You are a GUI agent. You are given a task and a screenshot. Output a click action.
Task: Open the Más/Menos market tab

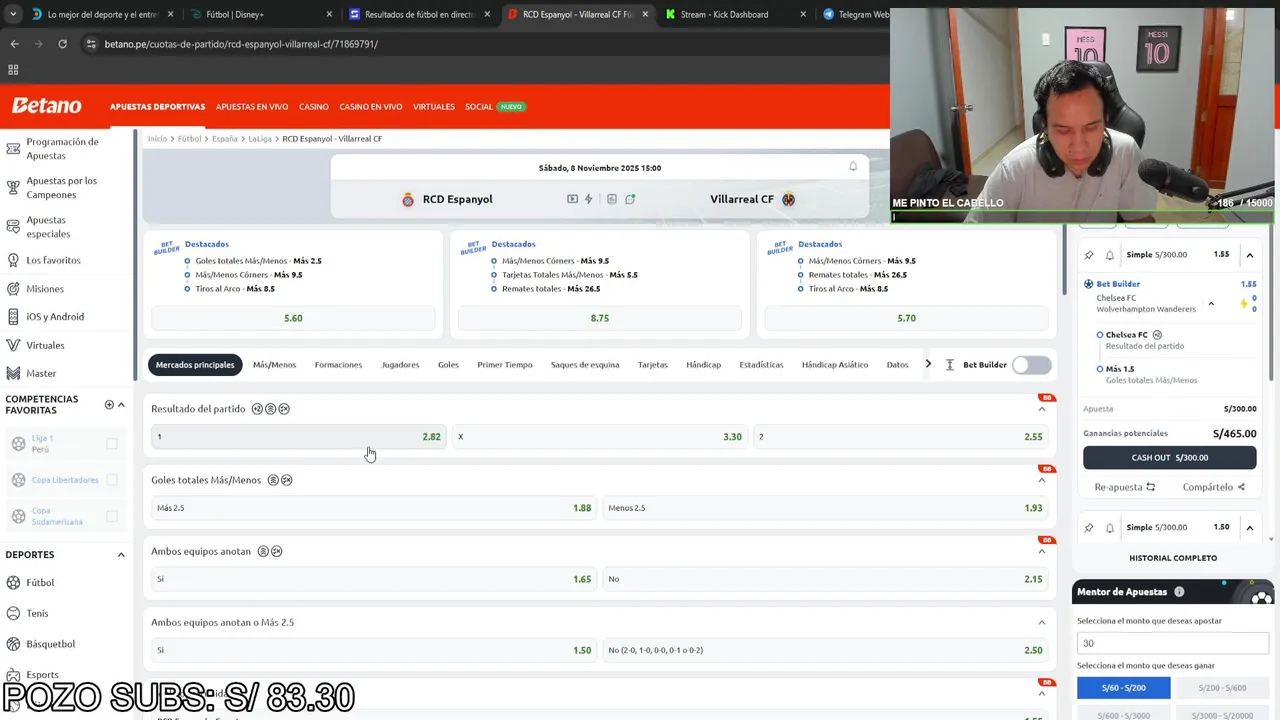(x=274, y=365)
